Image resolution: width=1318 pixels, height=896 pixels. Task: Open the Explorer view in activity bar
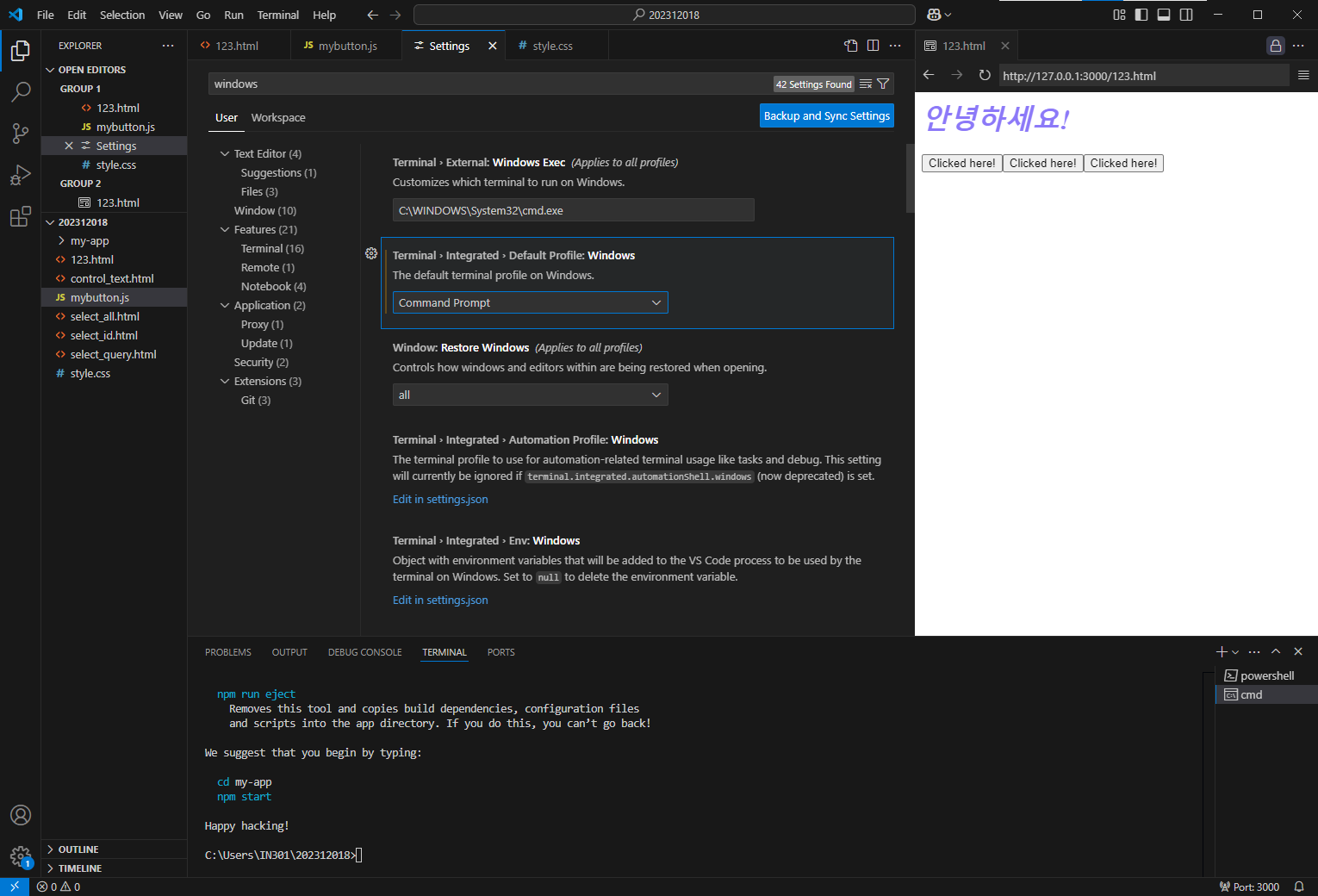pyautogui.click(x=21, y=51)
